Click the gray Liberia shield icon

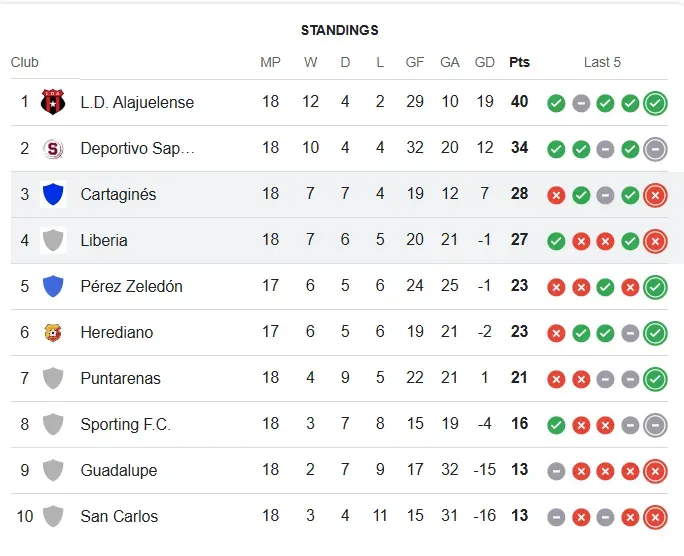pyautogui.click(x=52, y=240)
